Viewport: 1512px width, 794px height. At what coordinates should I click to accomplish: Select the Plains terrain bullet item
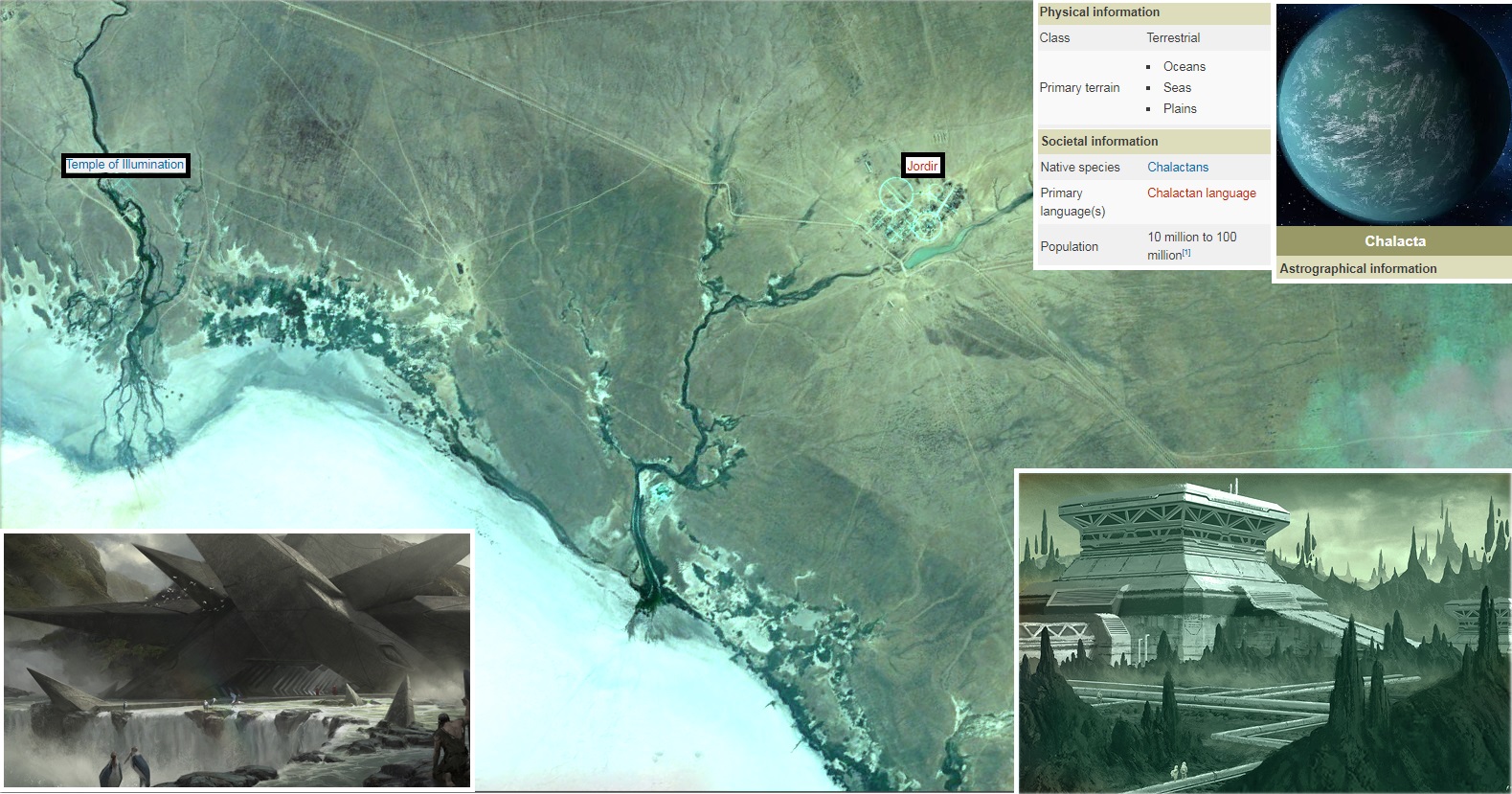pos(1179,108)
